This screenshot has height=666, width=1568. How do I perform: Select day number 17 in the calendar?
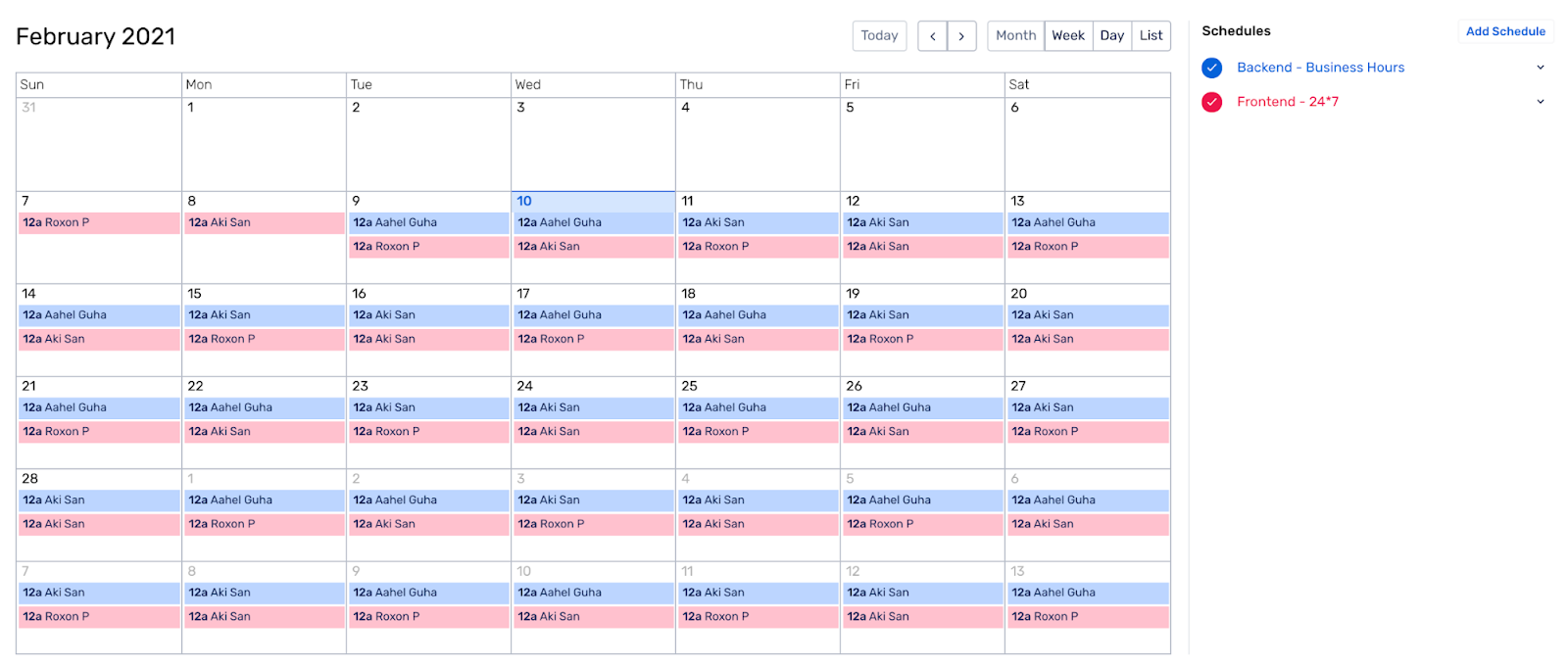click(x=523, y=294)
